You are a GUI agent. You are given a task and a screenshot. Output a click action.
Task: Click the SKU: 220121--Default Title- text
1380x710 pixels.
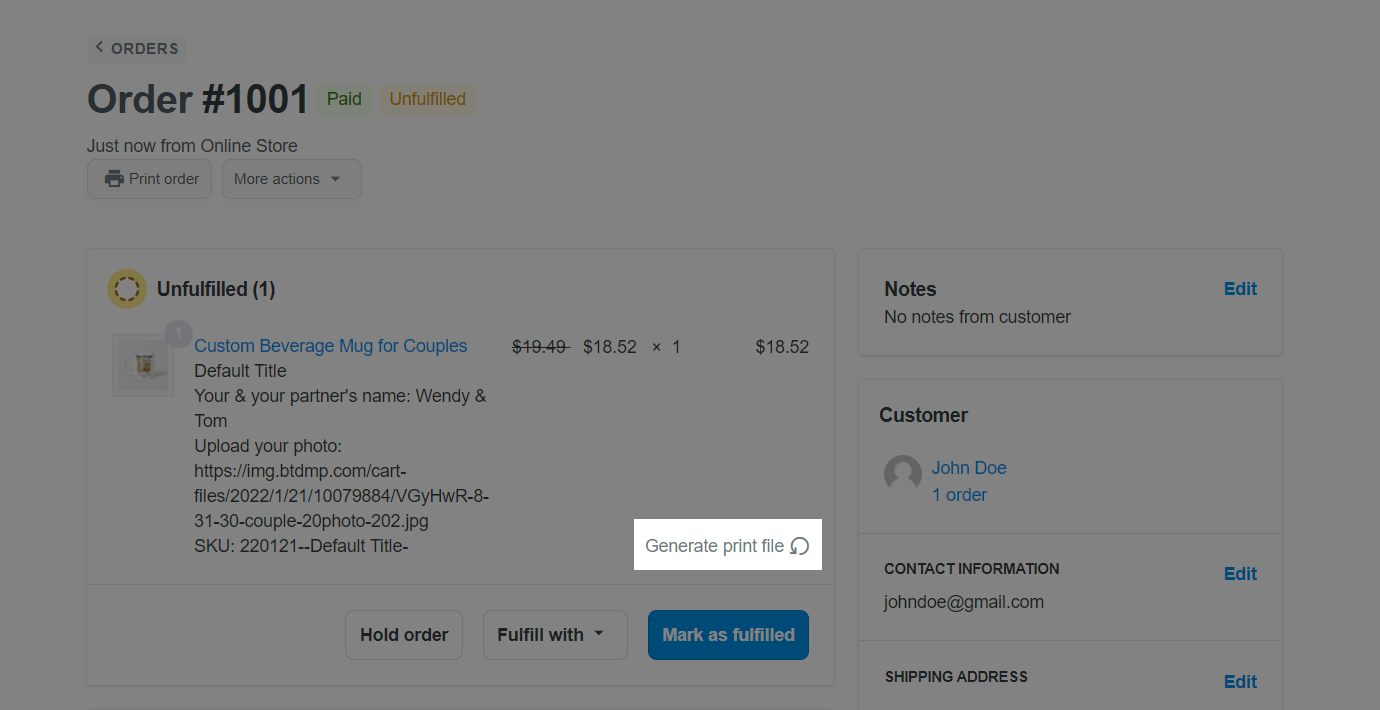[x=301, y=546]
